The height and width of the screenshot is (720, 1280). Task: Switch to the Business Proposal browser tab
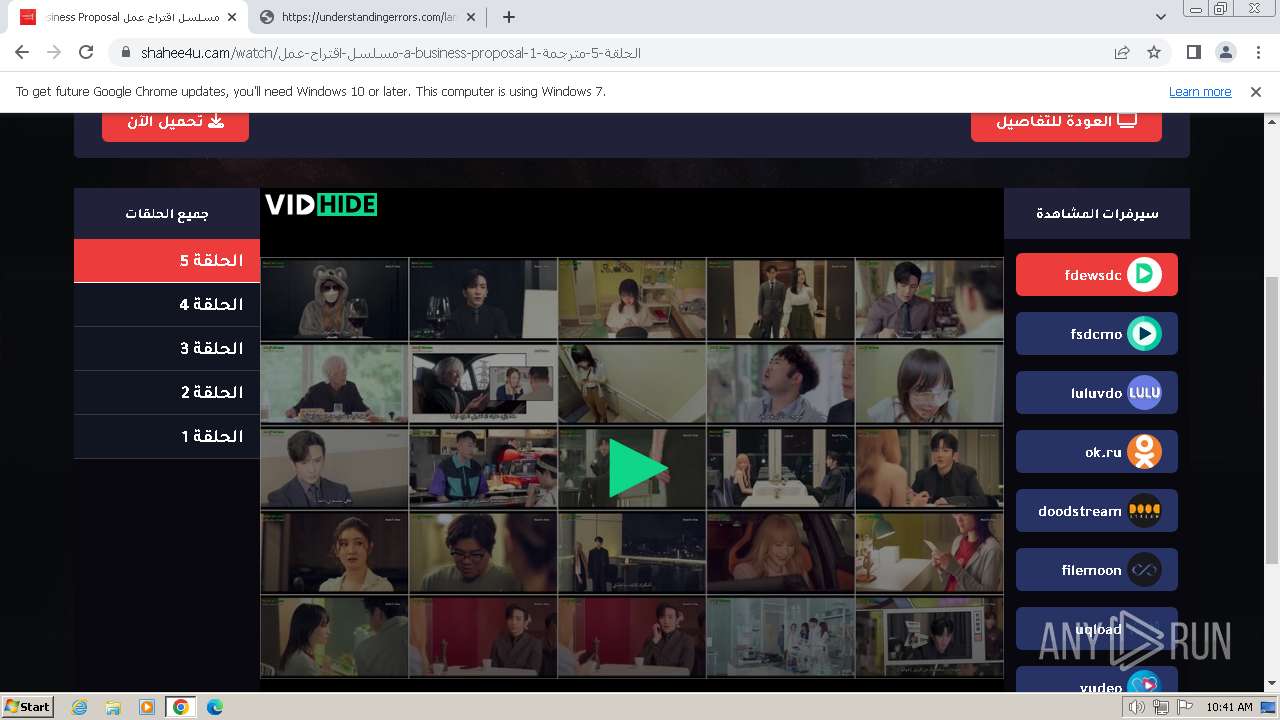click(x=129, y=17)
